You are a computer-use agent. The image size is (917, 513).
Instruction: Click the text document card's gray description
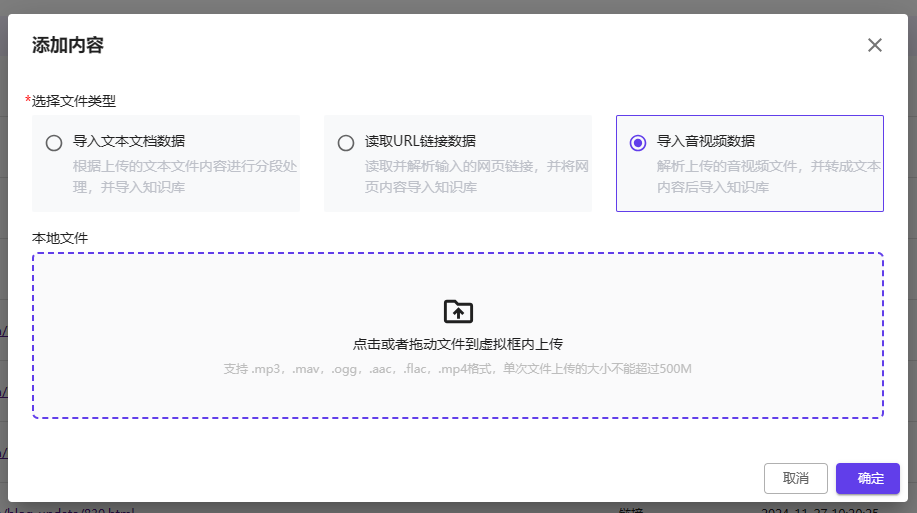[184, 176]
